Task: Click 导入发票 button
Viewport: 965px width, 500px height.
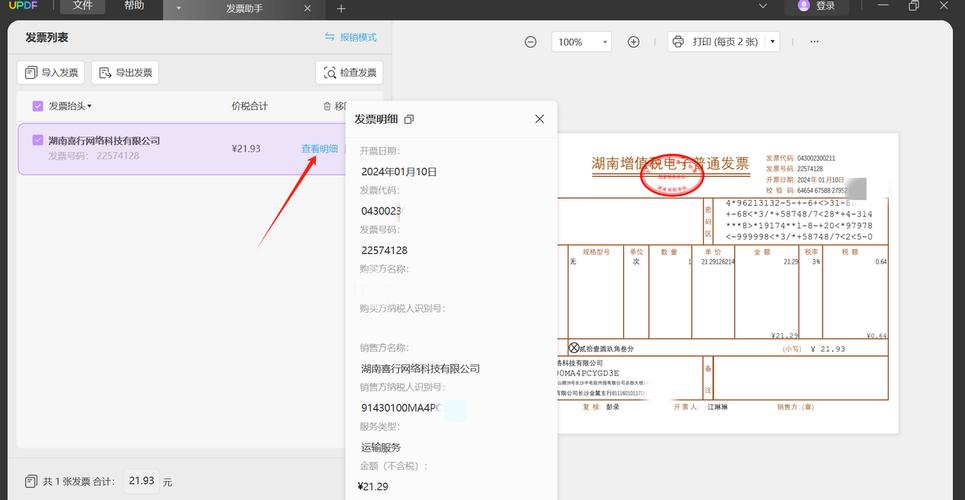Action: [x=51, y=73]
